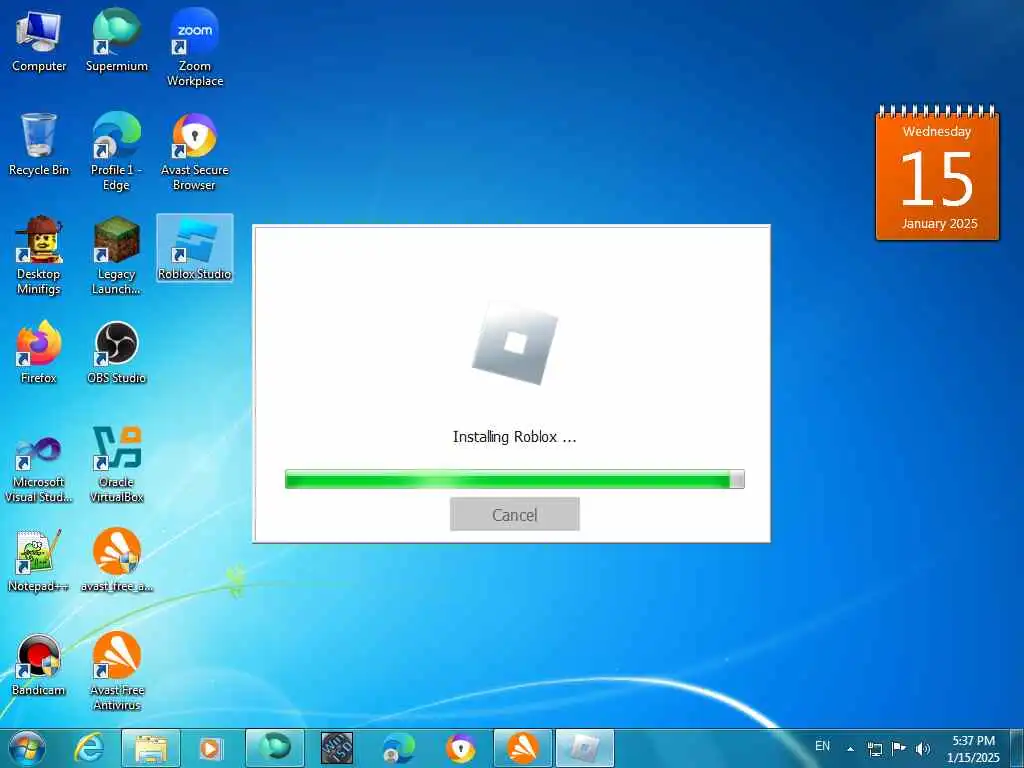Open Windows Media Player from taskbar
Screen dimensions: 1024x768
[x=210, y=748]
